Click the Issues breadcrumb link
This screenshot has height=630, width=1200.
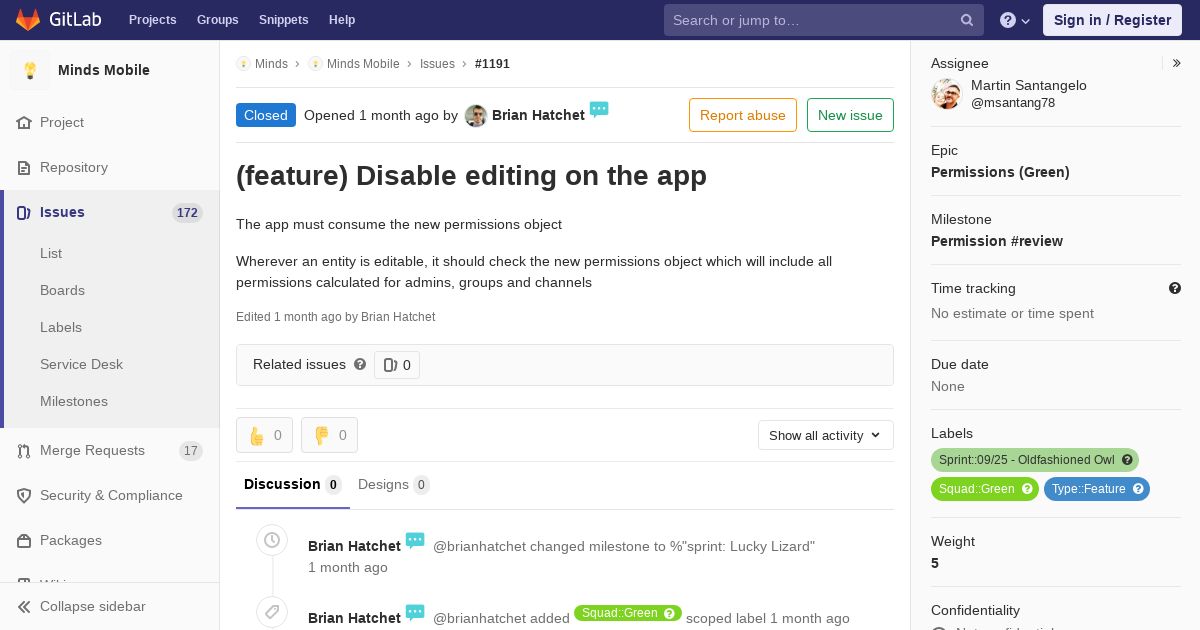437,64
